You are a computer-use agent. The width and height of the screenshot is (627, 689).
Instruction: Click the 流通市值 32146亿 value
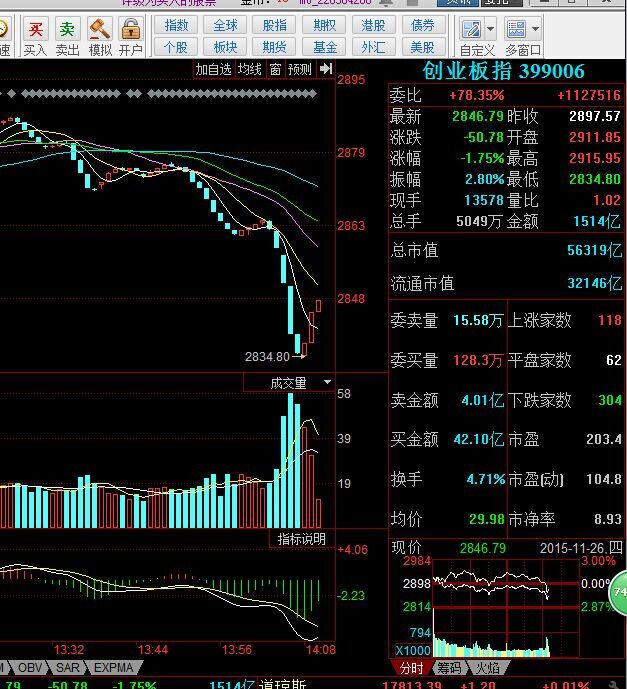click(594, 283)
